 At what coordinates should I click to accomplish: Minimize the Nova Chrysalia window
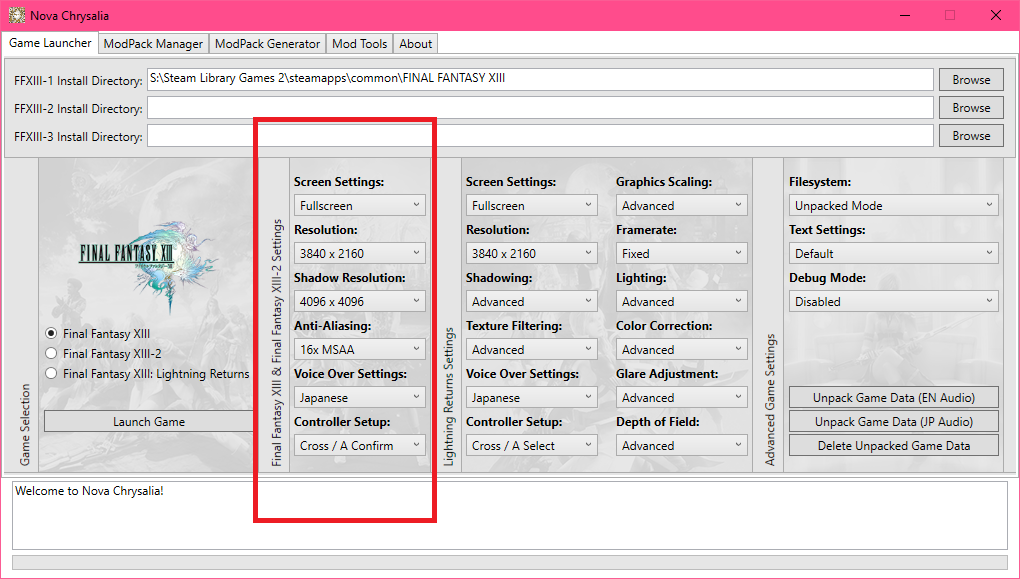(904, 15)
